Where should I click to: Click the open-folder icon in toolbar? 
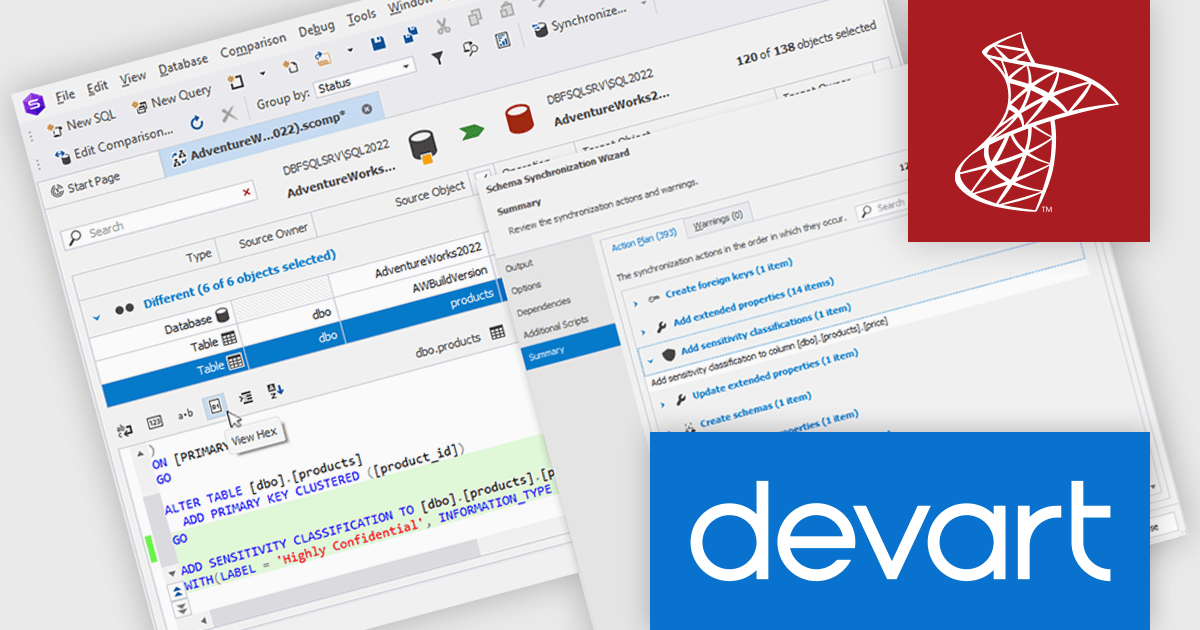pyautogui.click(x=322, y=56)
